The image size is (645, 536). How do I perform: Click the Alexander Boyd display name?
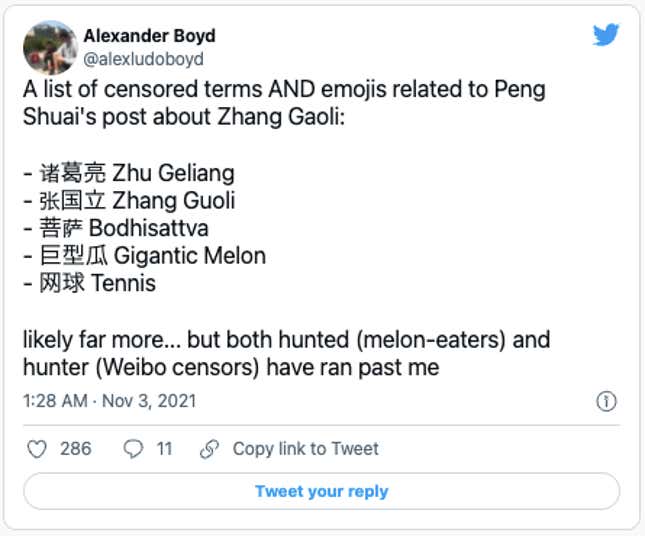point(149,36)
